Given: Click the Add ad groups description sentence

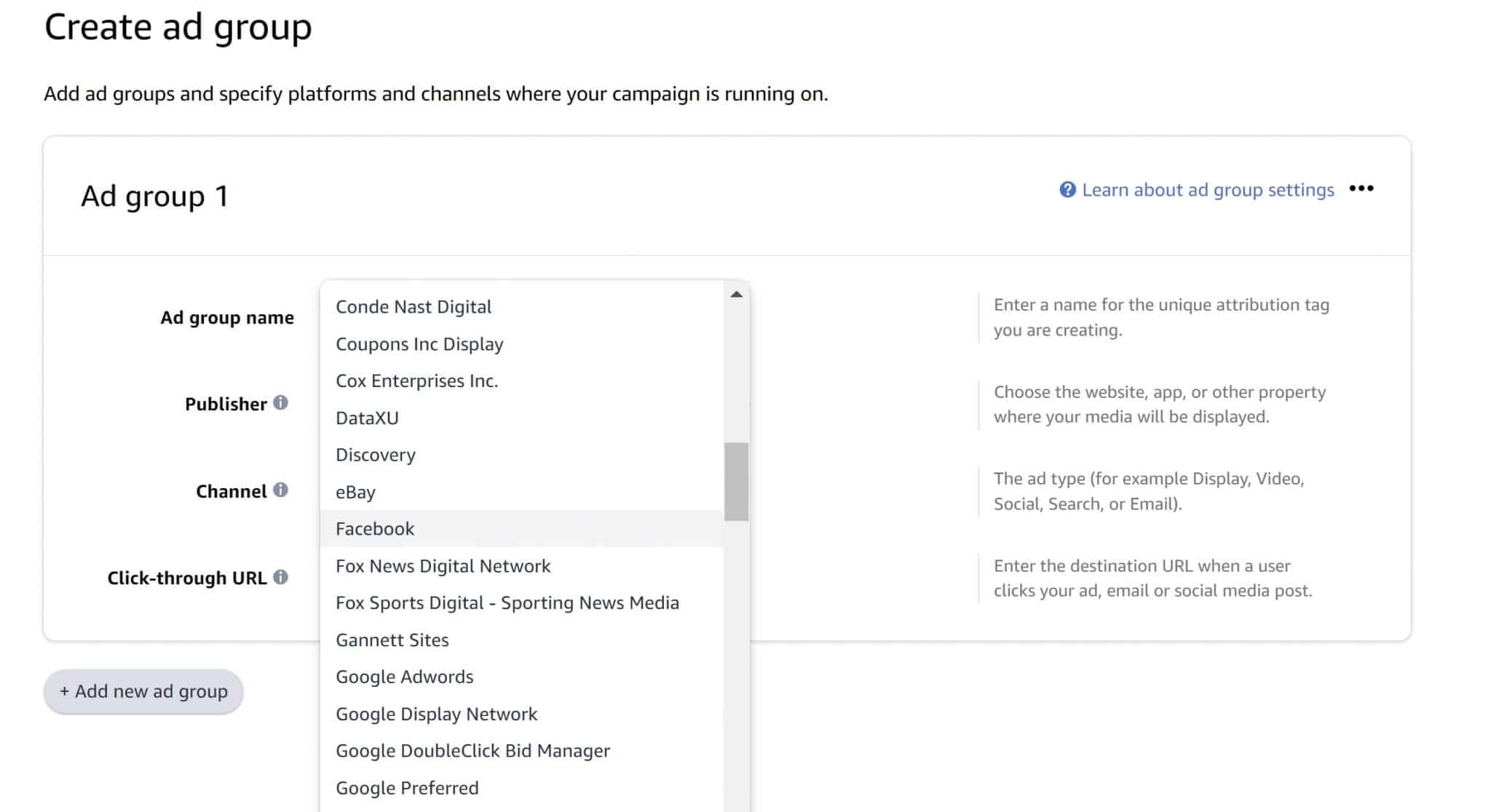Looking at the screenshot, I should pyautogui.click(x=436, y=94).
